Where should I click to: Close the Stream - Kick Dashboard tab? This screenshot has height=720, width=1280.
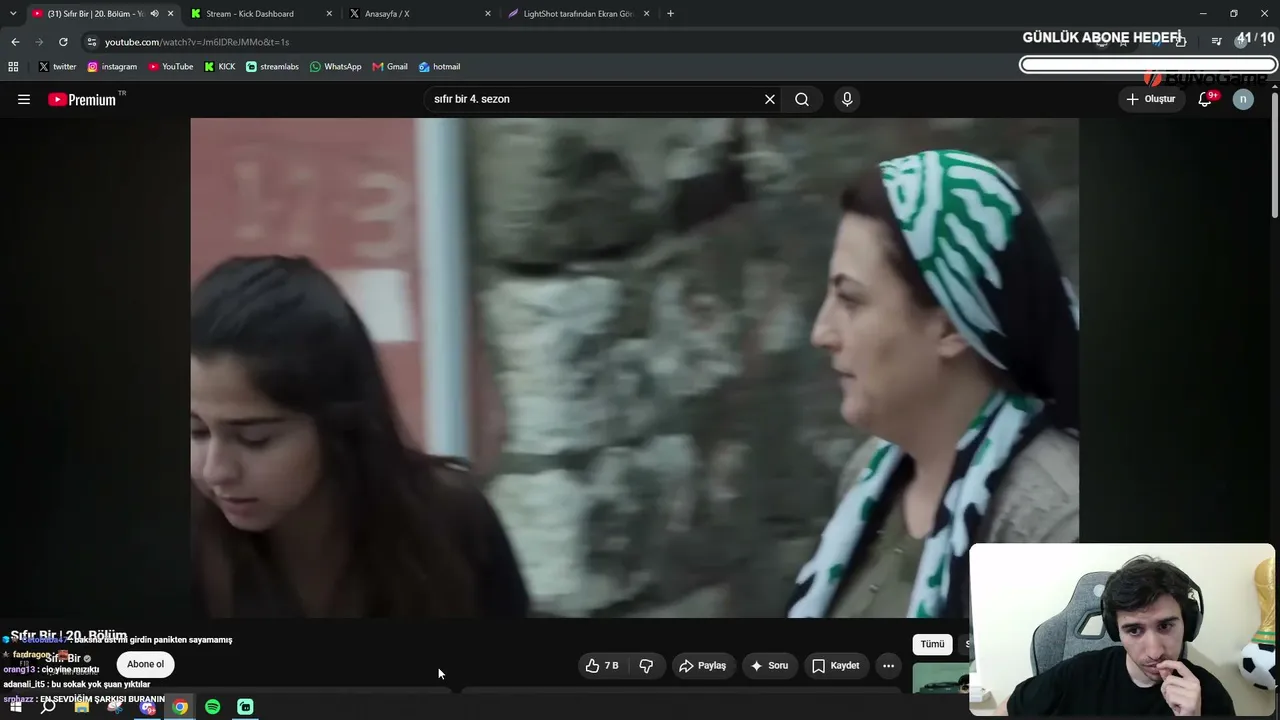329,14
